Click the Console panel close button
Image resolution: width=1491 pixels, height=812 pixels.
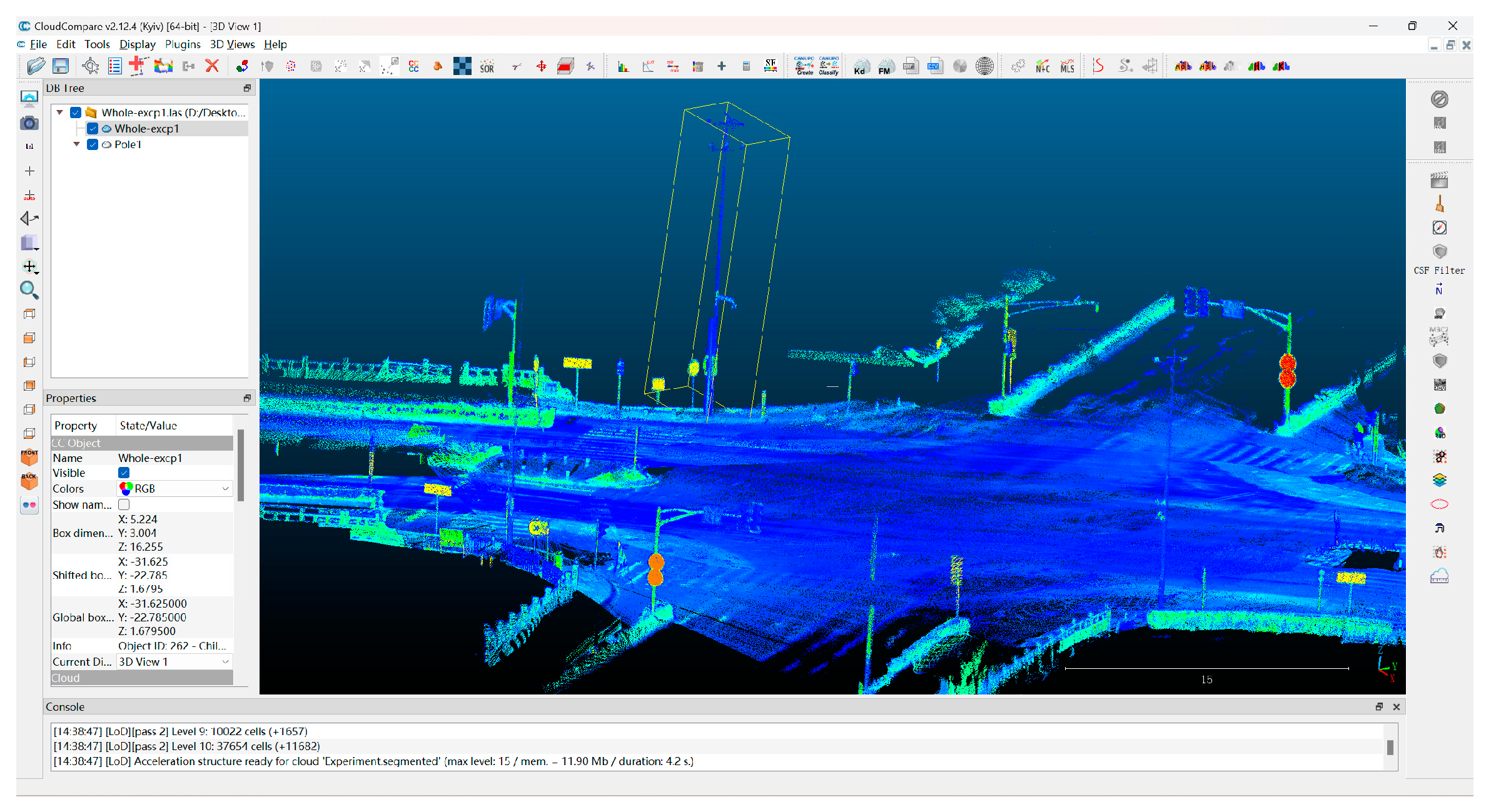[1396, 707]
